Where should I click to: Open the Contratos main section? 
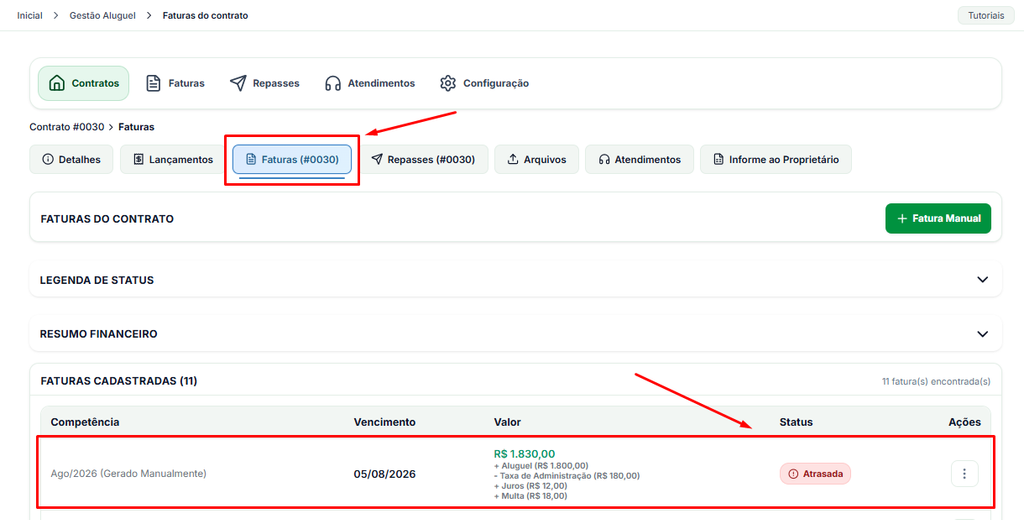(84, 84)
